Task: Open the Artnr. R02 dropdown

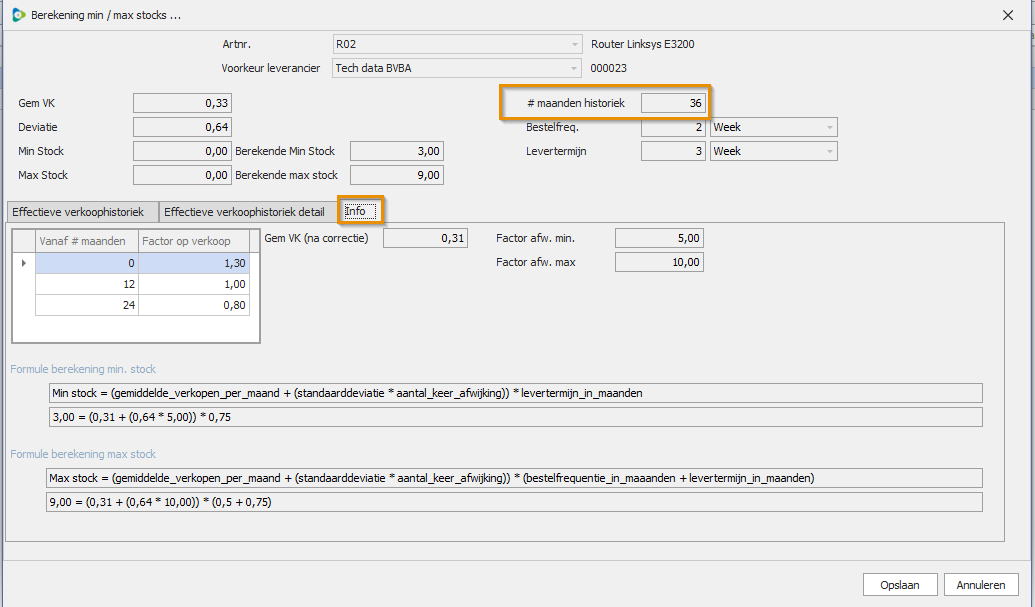Action: point(574,45)
